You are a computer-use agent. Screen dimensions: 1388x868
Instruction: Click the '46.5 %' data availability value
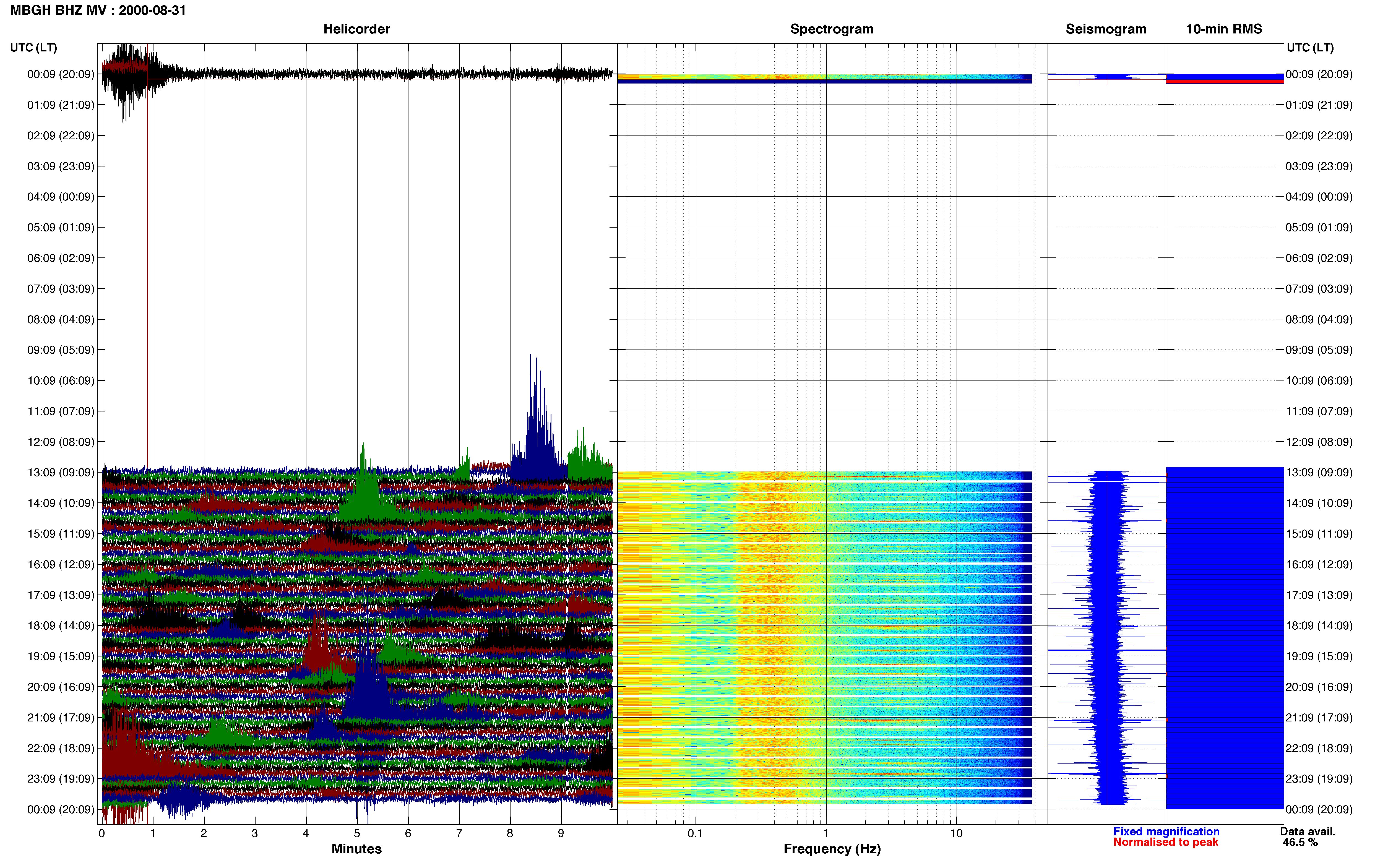tap(1300, 842)
